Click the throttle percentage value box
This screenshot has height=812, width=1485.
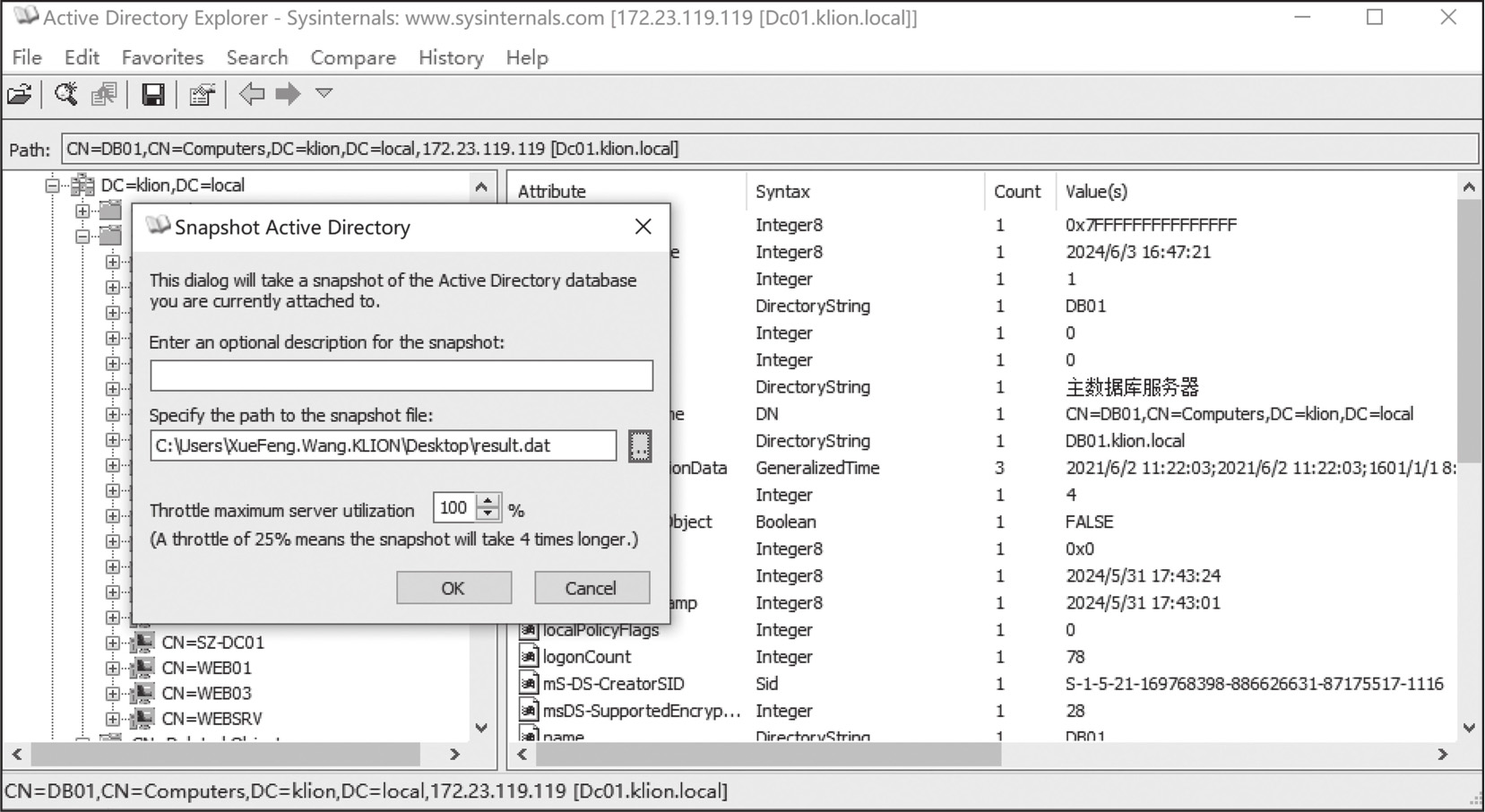point(454,508)
